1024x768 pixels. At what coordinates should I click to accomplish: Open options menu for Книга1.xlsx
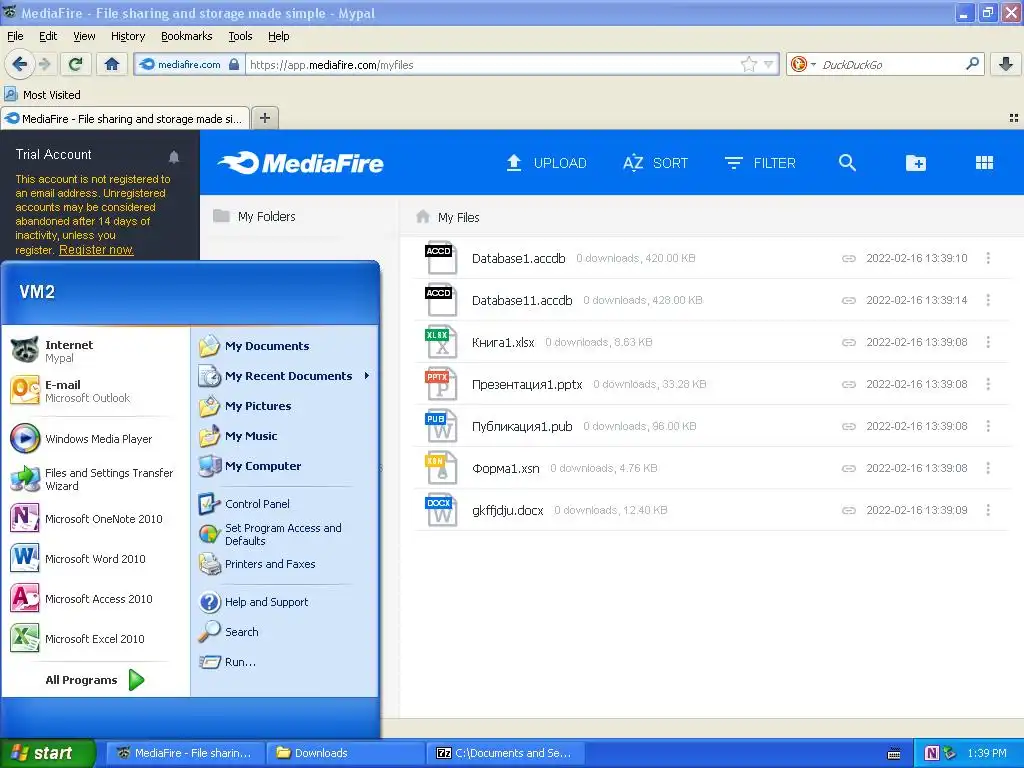tap(988, 342)
